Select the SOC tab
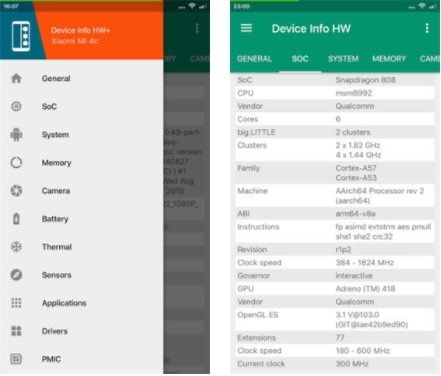 (300, 59)
